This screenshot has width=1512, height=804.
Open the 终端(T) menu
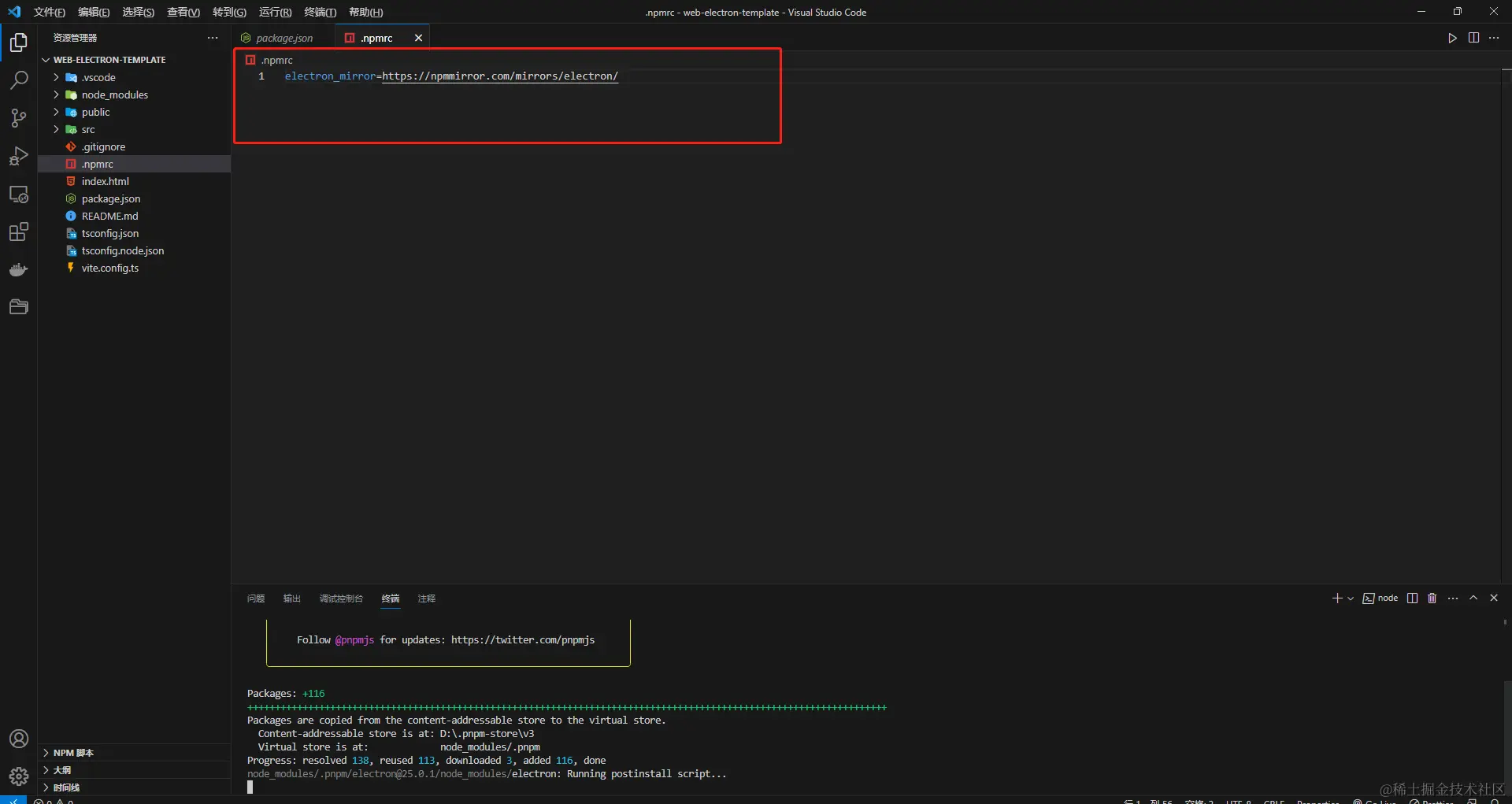(321, 12)
